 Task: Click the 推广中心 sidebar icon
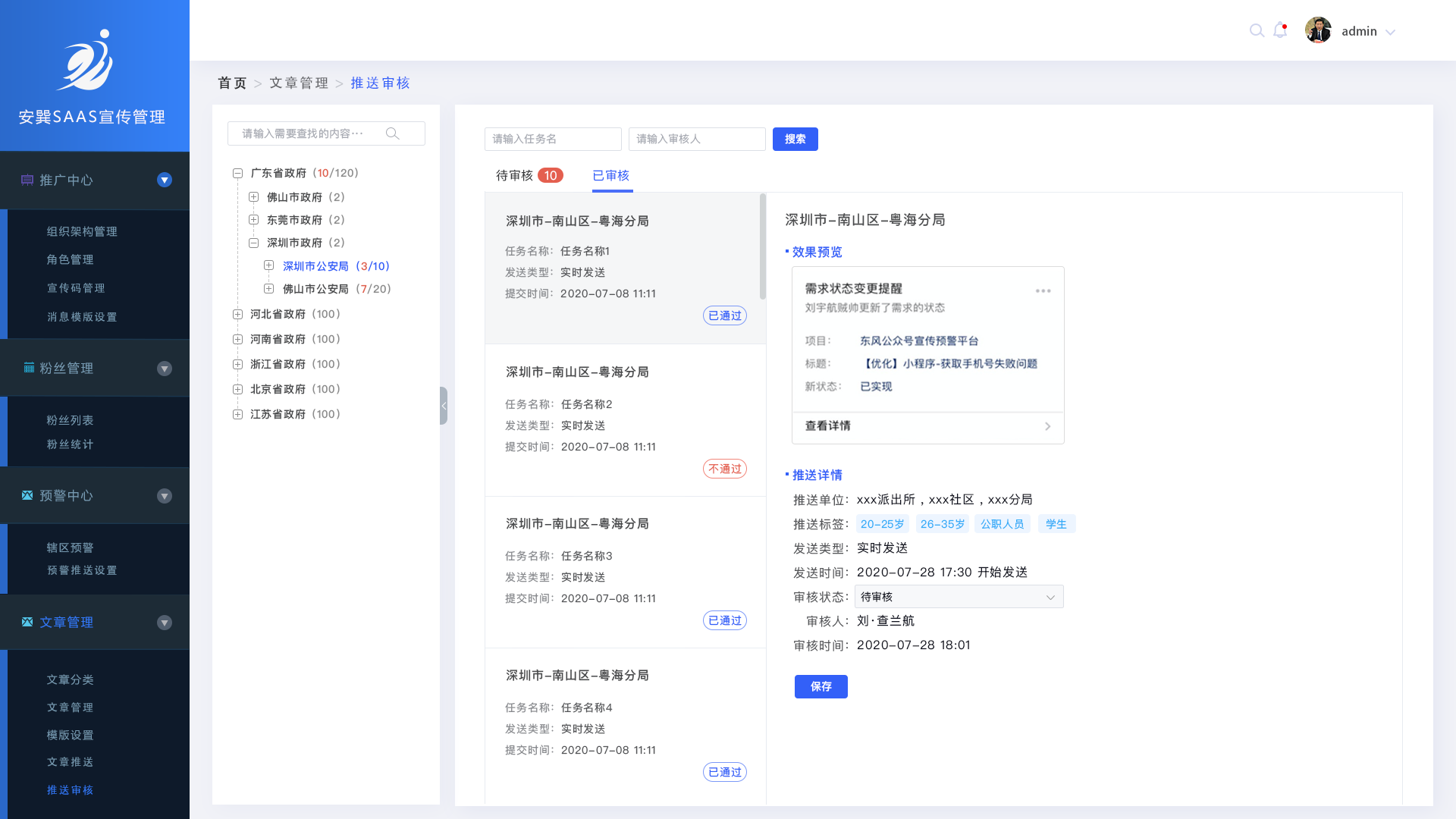[27, 180]
